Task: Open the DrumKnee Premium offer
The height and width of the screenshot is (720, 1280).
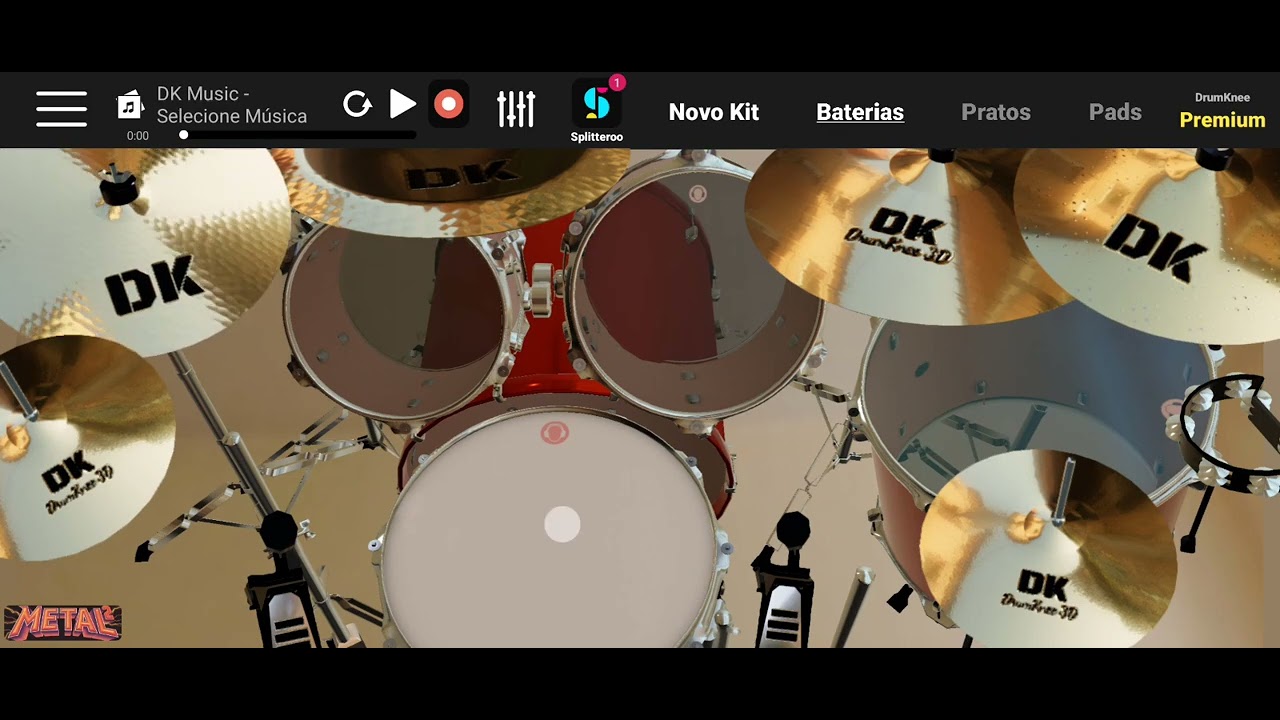Action: click(1222, 112)
